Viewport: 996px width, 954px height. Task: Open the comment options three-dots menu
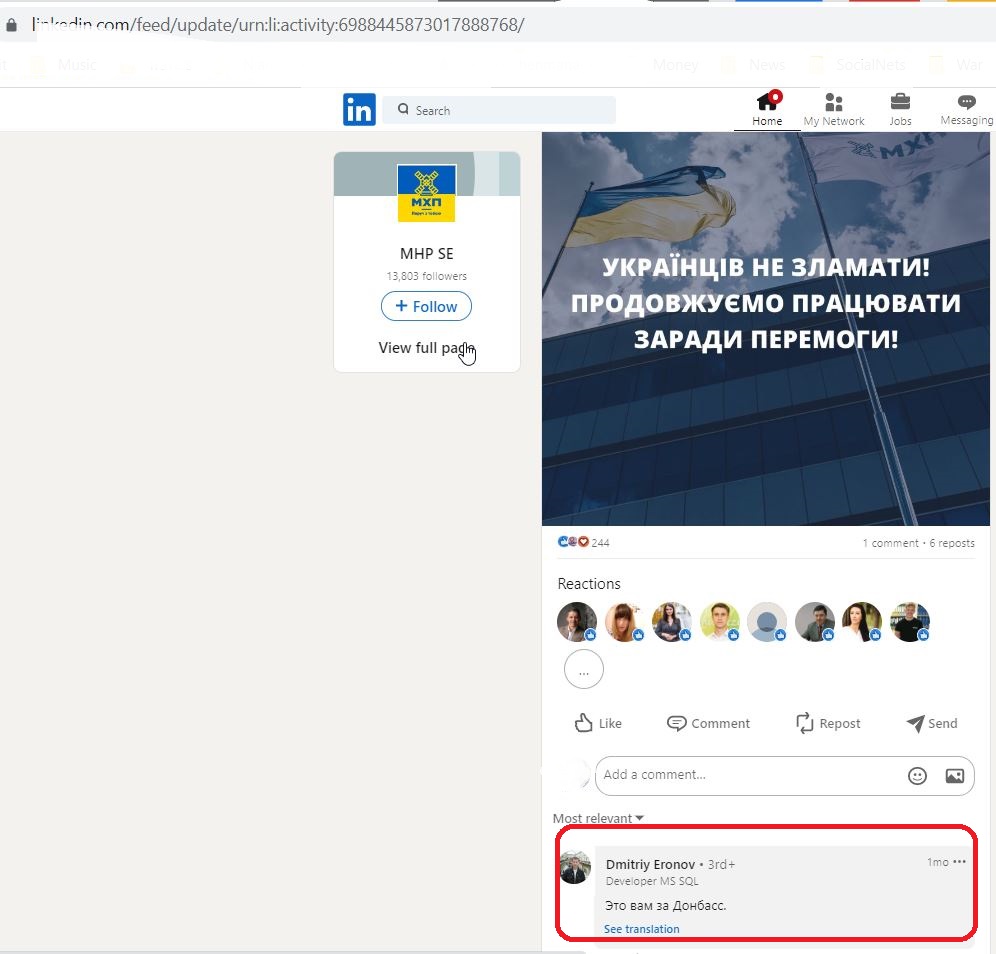[x=960, y=861]
